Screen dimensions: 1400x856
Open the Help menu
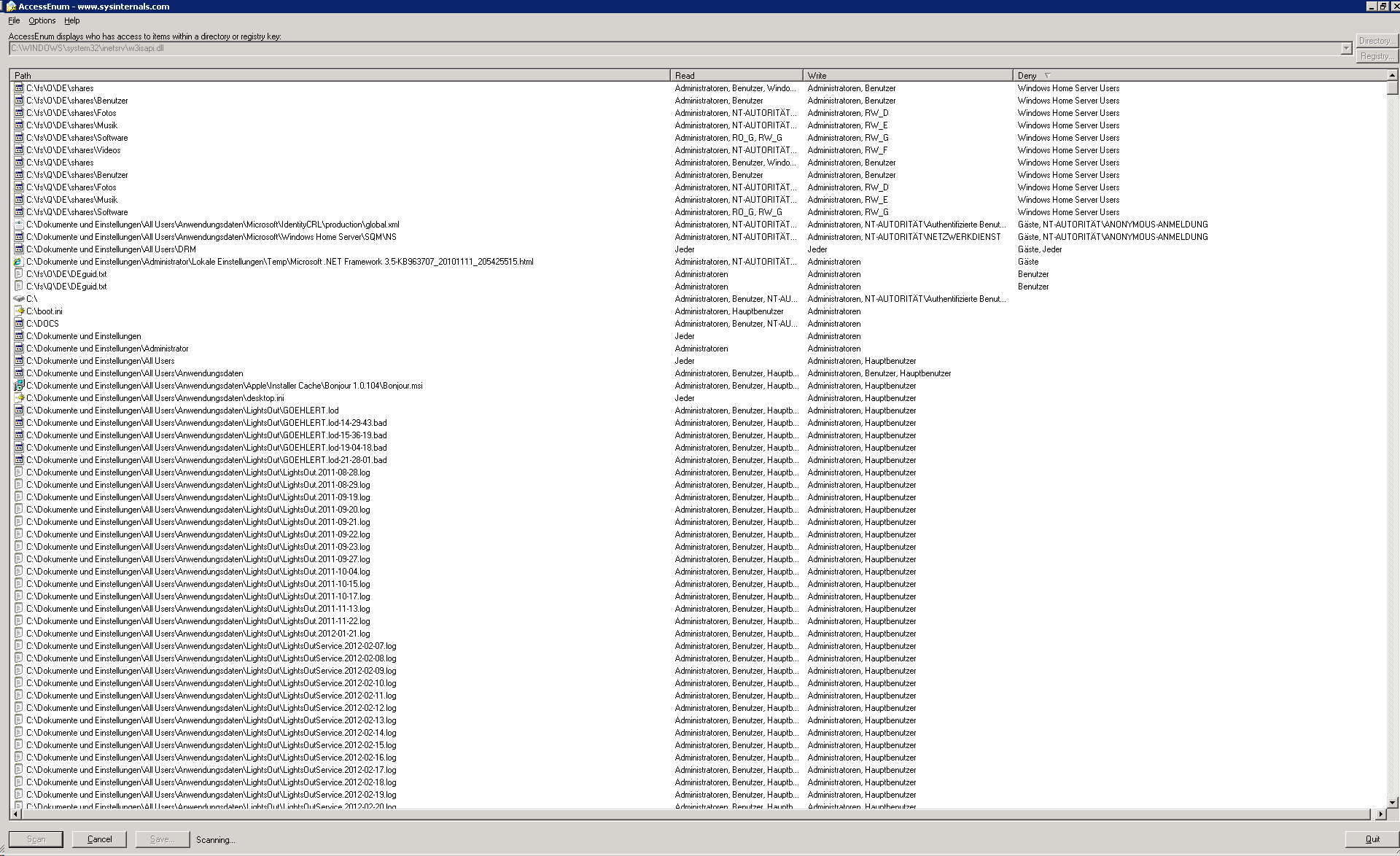71,20
